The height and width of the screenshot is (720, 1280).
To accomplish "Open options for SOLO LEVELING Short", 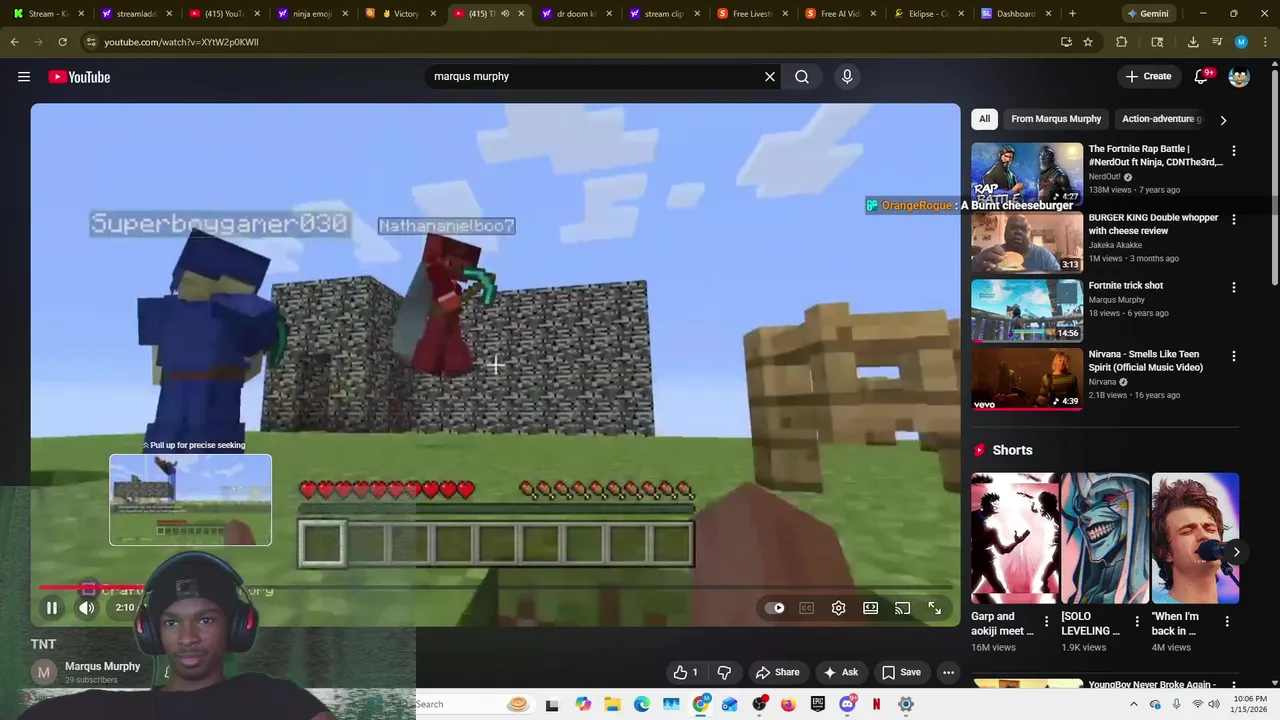I will coord(1137,622).
